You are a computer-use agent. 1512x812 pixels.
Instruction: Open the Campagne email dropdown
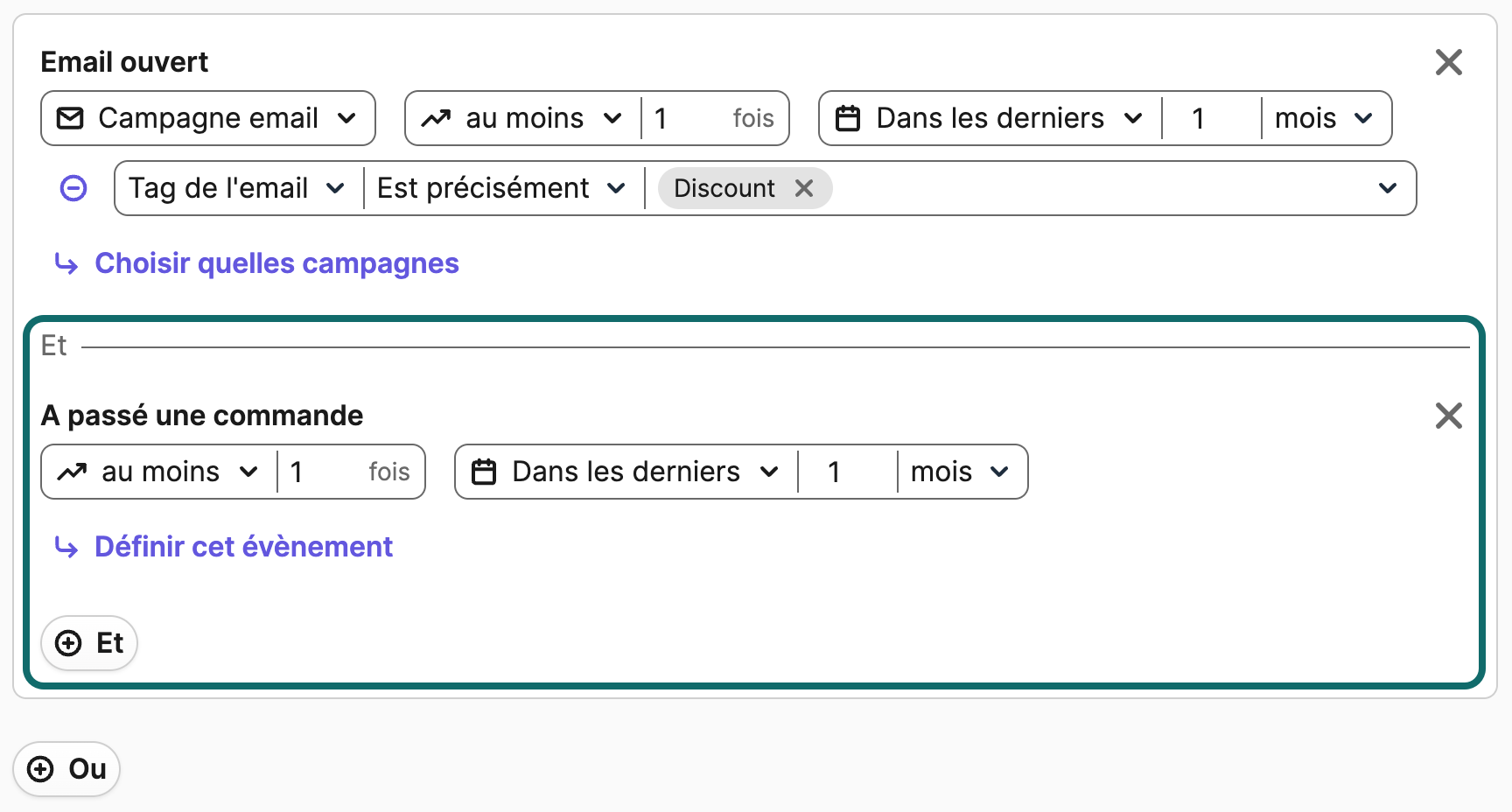(208, 118)
